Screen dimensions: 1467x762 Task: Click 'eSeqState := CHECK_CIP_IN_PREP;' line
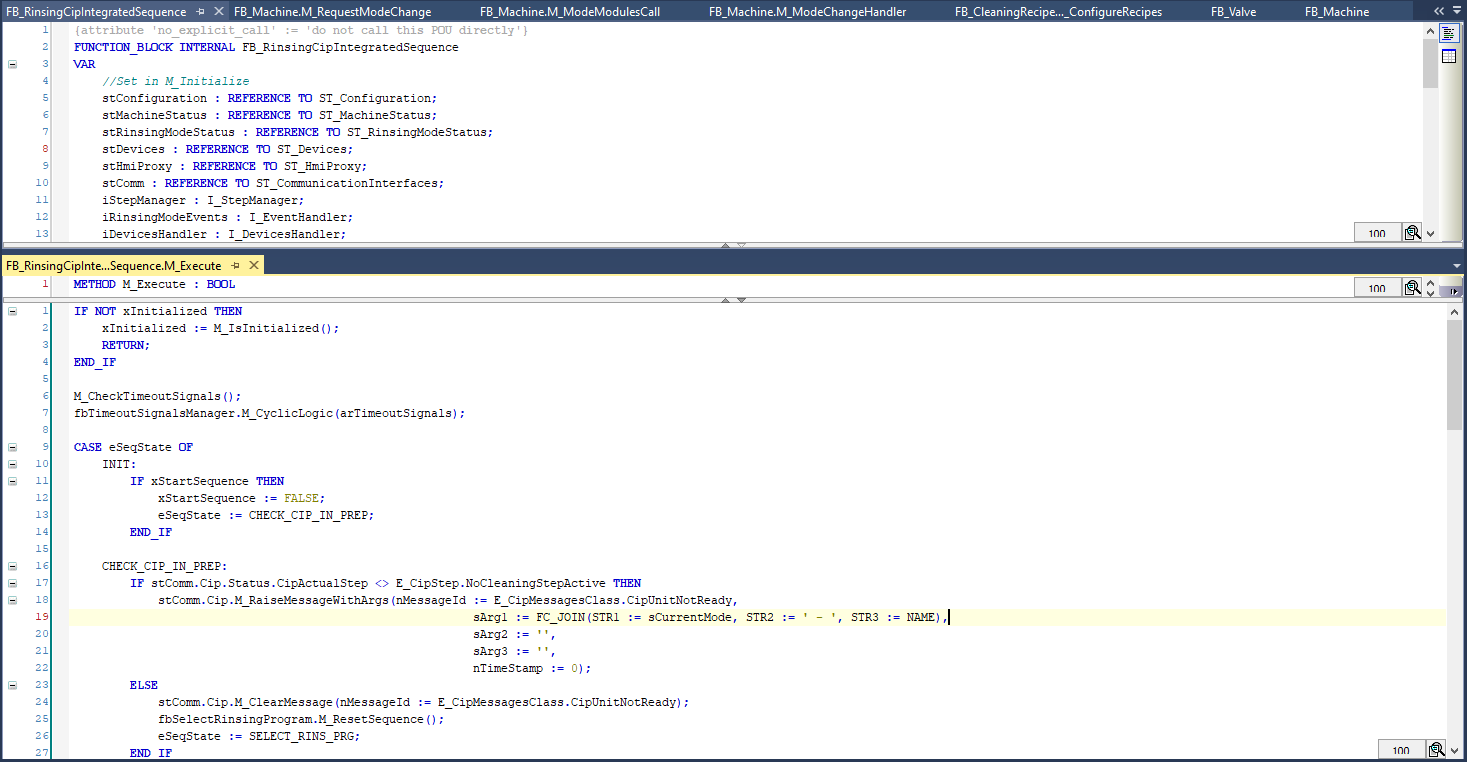tap(266, 515)
